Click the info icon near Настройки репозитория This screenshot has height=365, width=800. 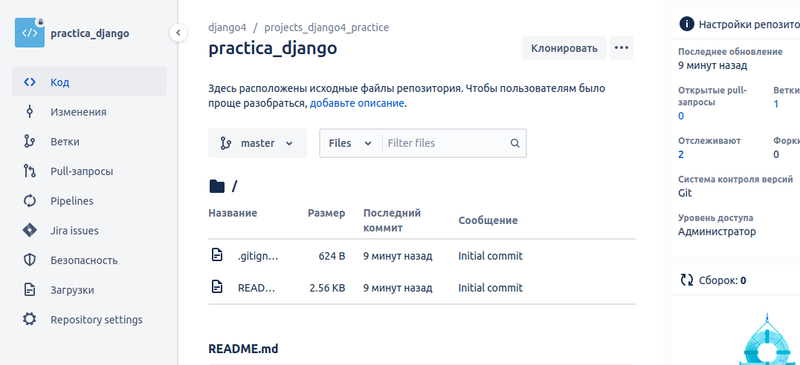[x=687, y=24]
